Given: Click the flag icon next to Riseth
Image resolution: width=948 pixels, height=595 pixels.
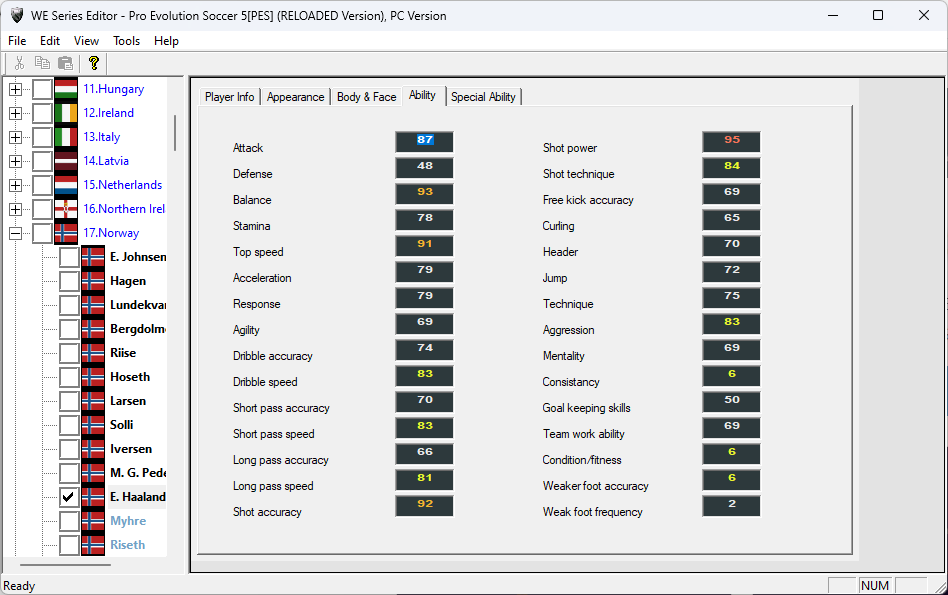Looking at the screenshot, I should point(93,545).
